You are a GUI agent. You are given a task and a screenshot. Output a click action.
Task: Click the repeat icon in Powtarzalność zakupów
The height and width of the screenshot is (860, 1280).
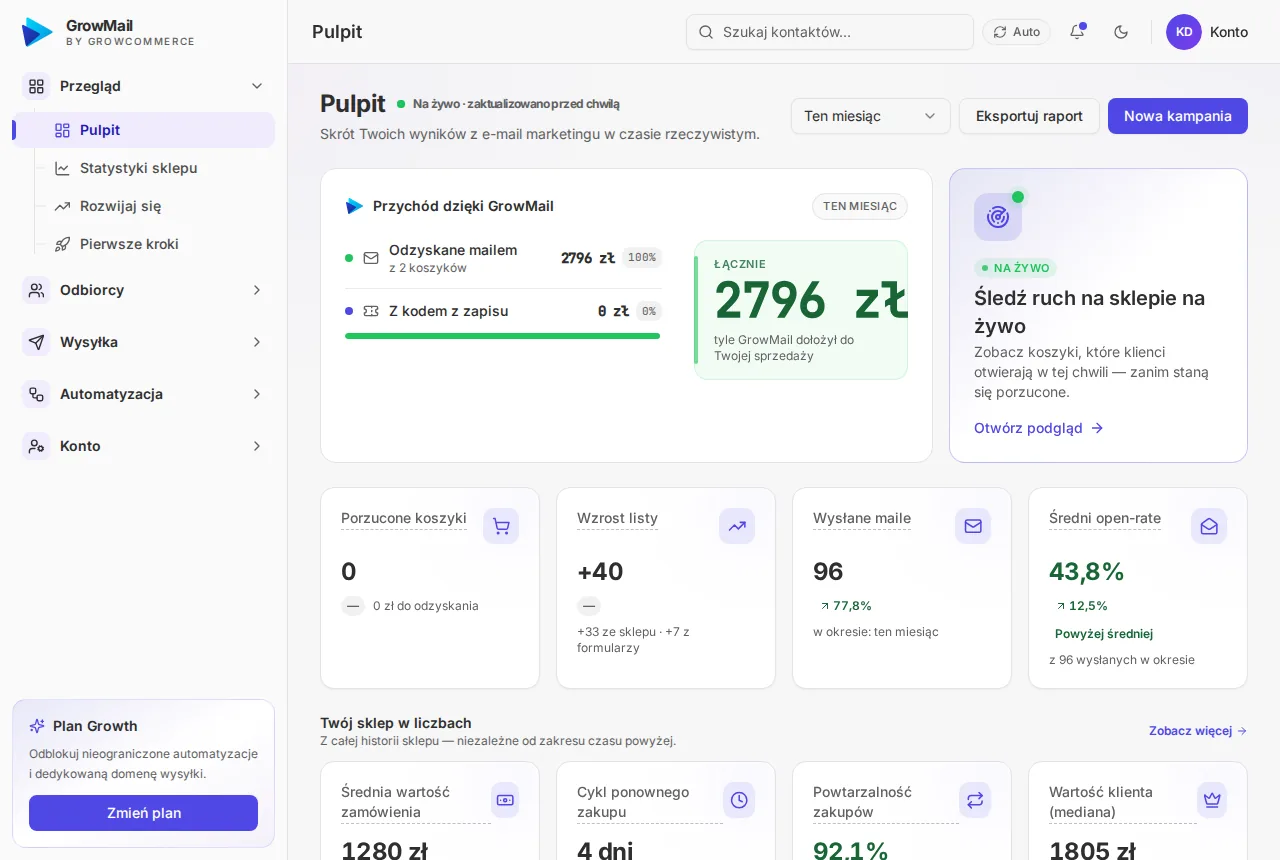point(975,800)
